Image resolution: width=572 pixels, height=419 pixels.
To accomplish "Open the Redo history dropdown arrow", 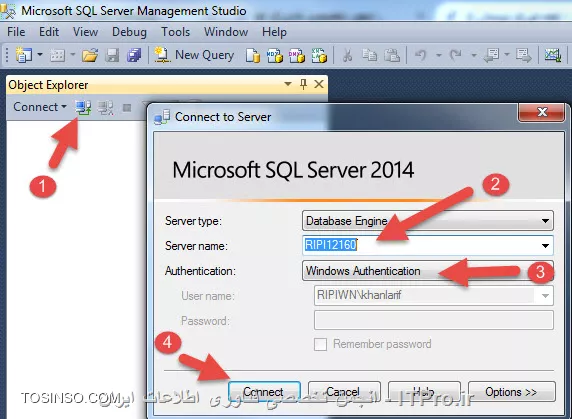I will coord(474,55).
